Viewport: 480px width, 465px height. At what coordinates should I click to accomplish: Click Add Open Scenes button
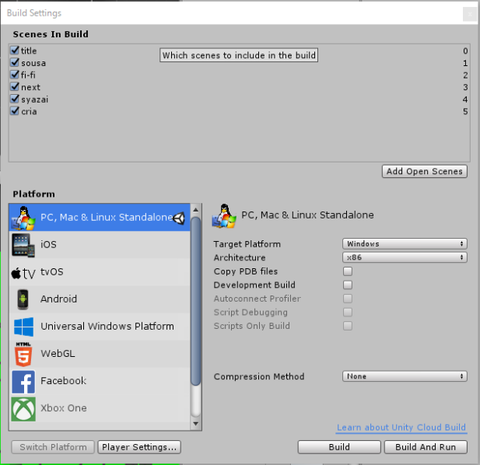click(425, 171)
